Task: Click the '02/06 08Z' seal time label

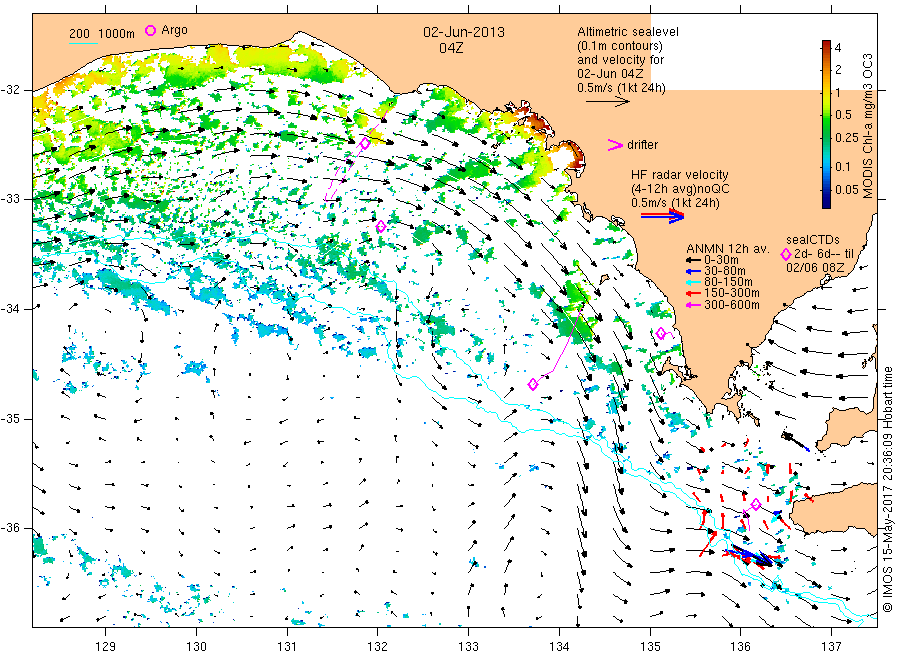Action: pos(815,268)
